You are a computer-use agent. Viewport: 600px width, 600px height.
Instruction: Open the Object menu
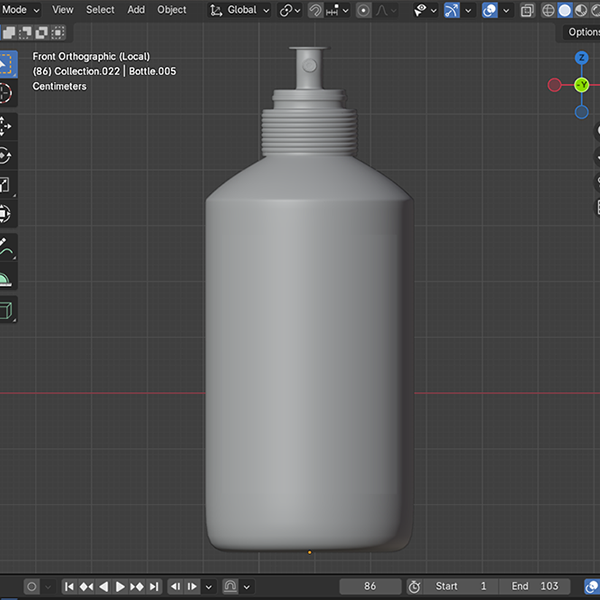tap(171, 10)
